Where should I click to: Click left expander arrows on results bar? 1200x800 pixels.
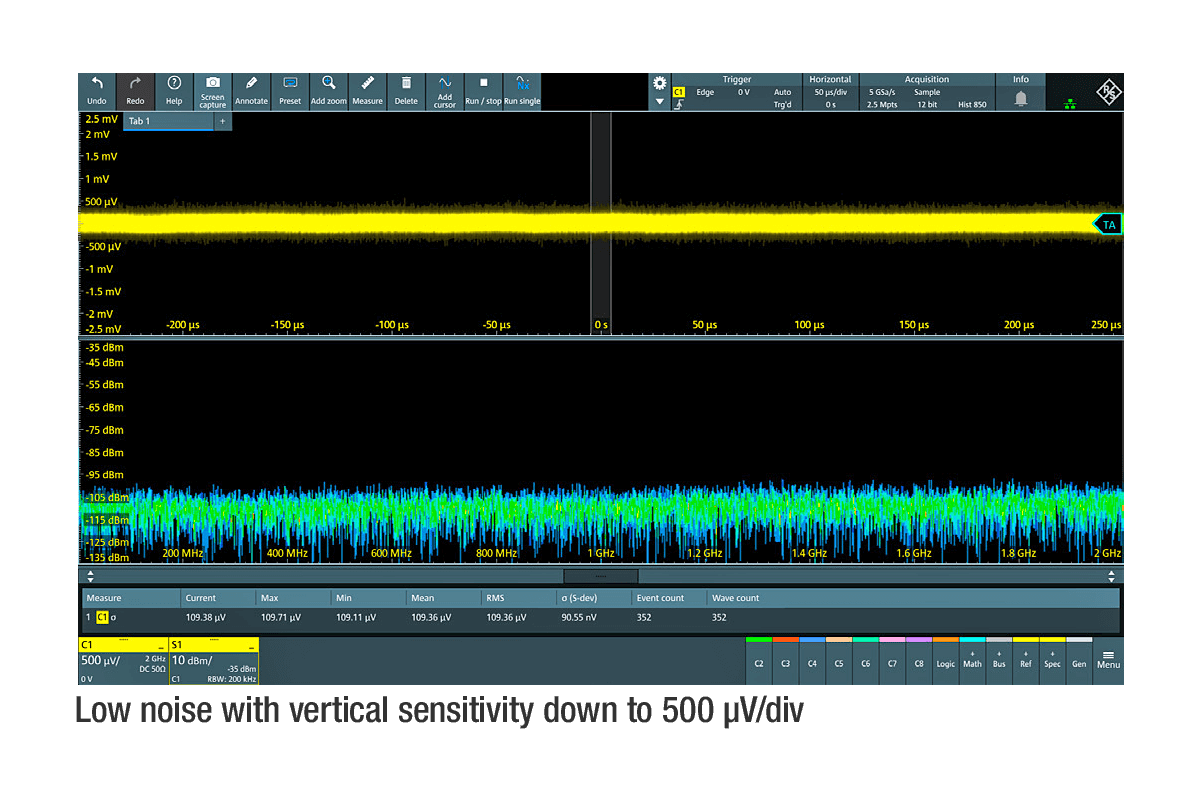tap(90, 576)
